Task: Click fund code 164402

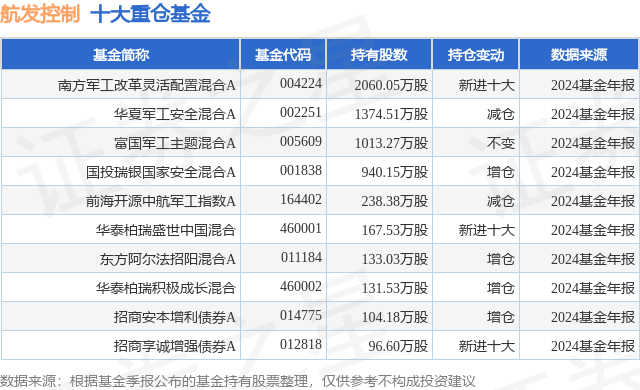Action: [x=301, y=199]
